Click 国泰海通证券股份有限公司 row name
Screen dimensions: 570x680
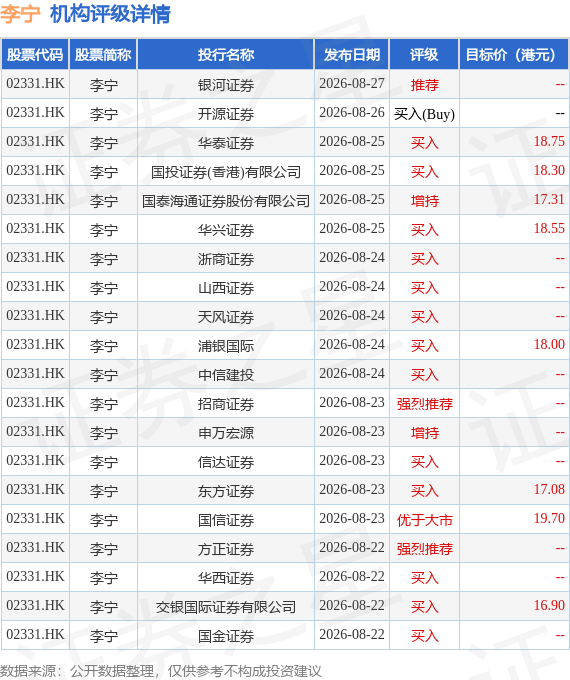pyautogui.click(x=226, y=201)
